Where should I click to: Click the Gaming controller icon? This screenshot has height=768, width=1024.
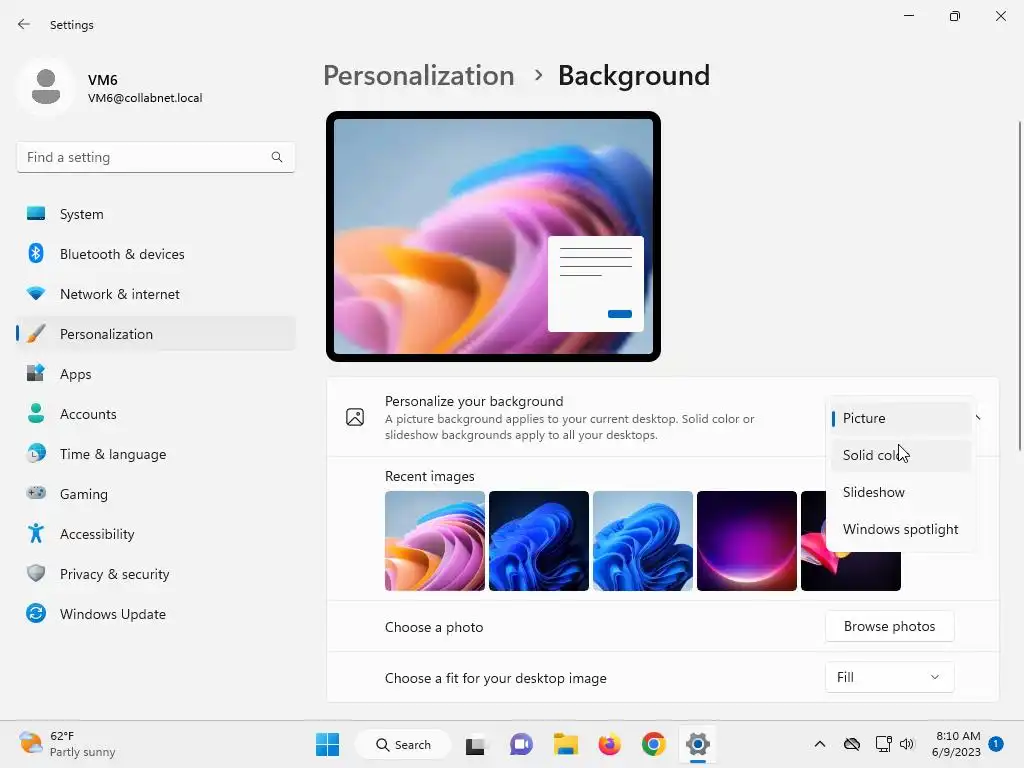pos(36,493)
